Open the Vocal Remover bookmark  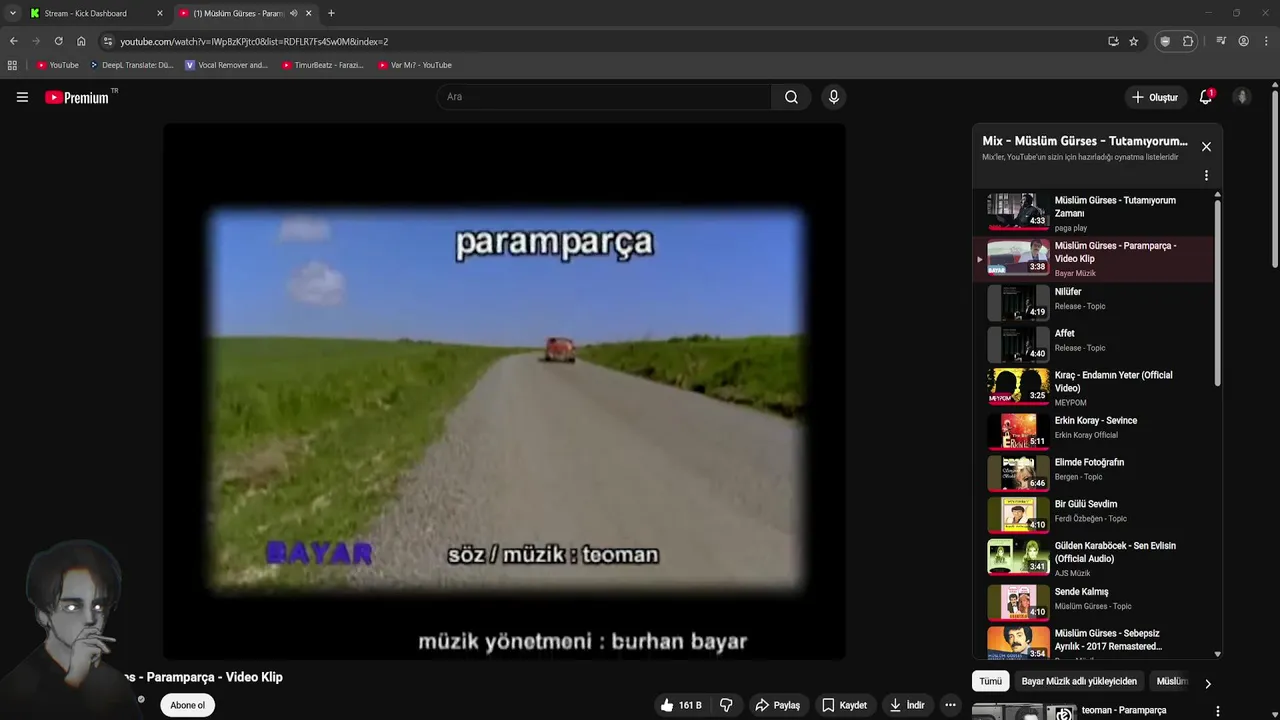click(x=226, y=65)
